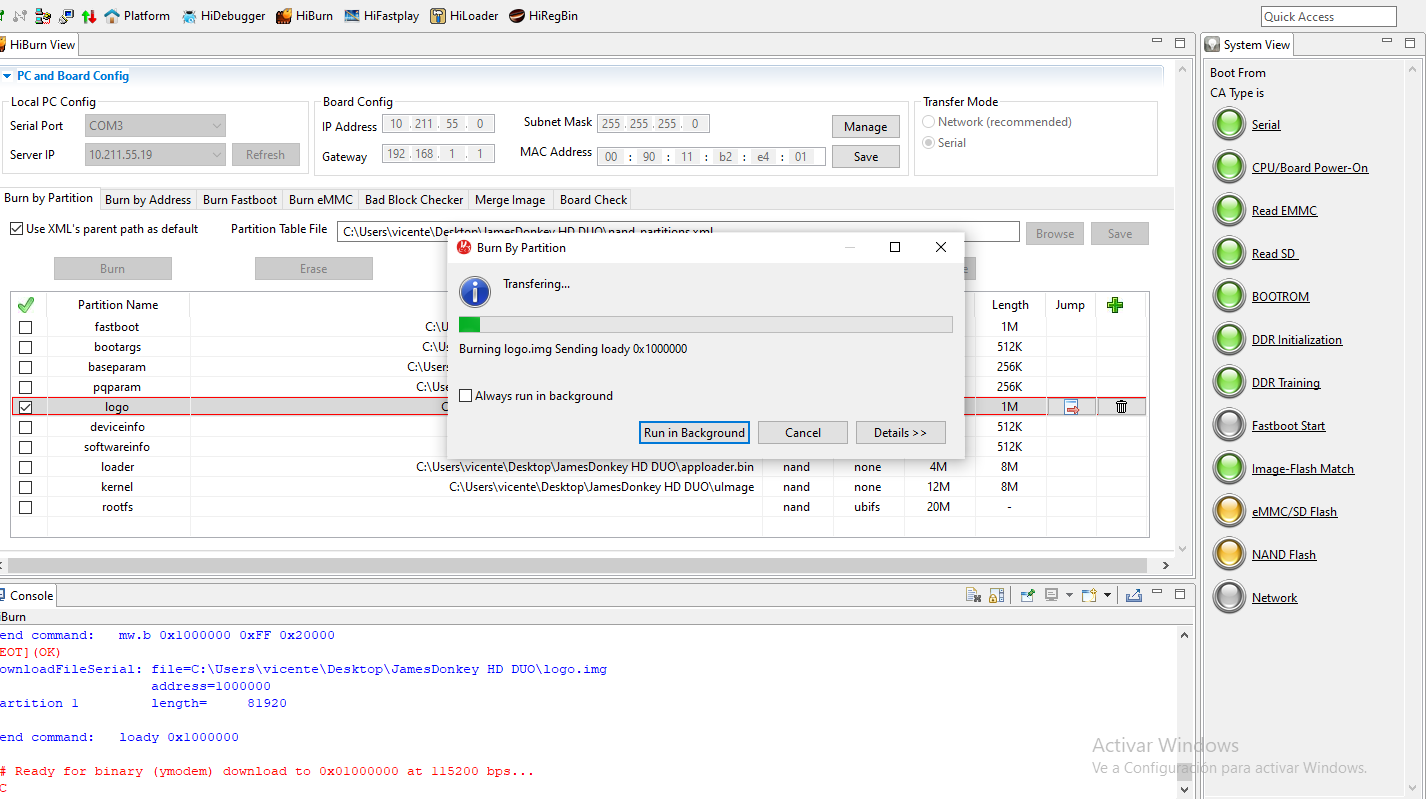Image resolution: width=1426 pixels, height=799 pixels.
Task: Uncheck 'Use XML's parent path as default'
Action: click(17, 229)
